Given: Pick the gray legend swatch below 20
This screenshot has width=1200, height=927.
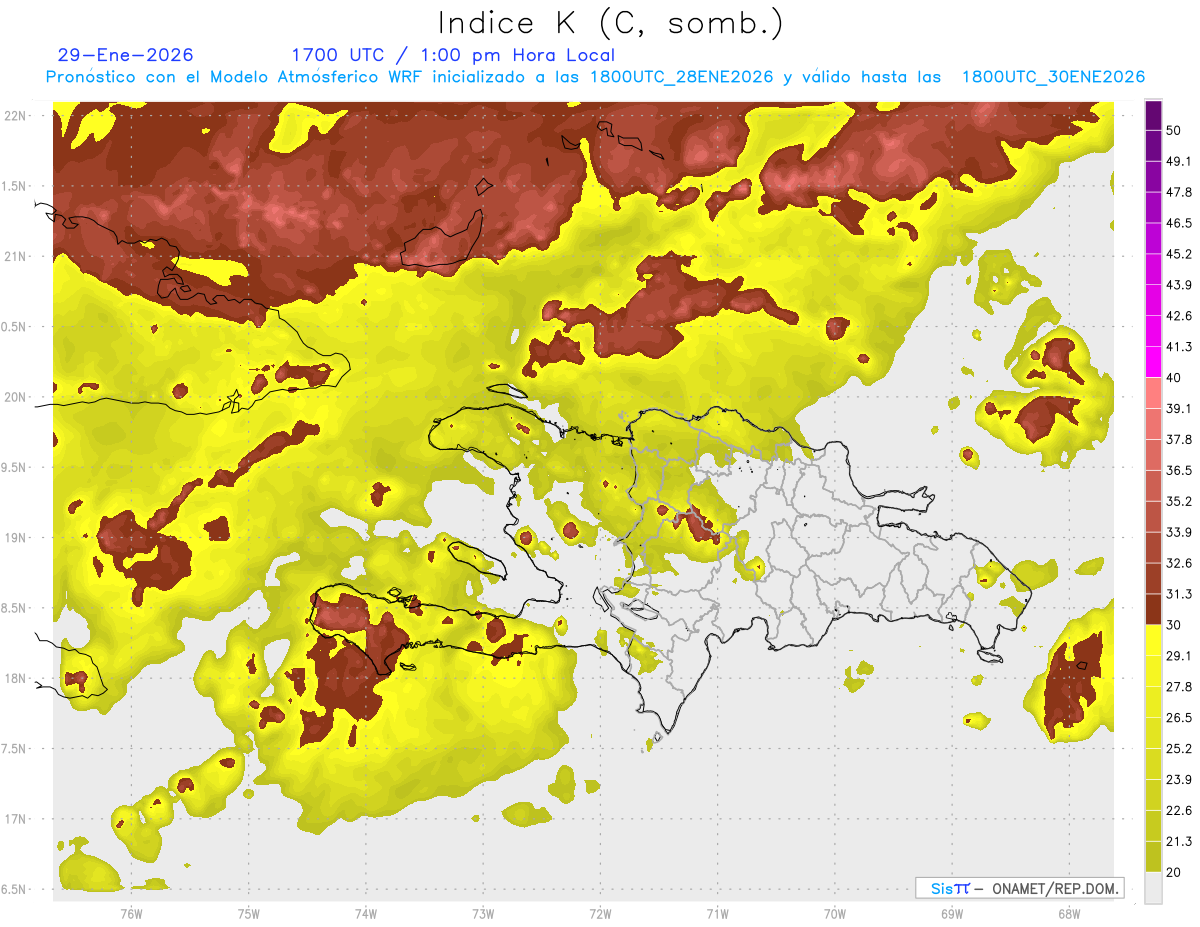Looking at the screenshot, I should click(1153, 888).
